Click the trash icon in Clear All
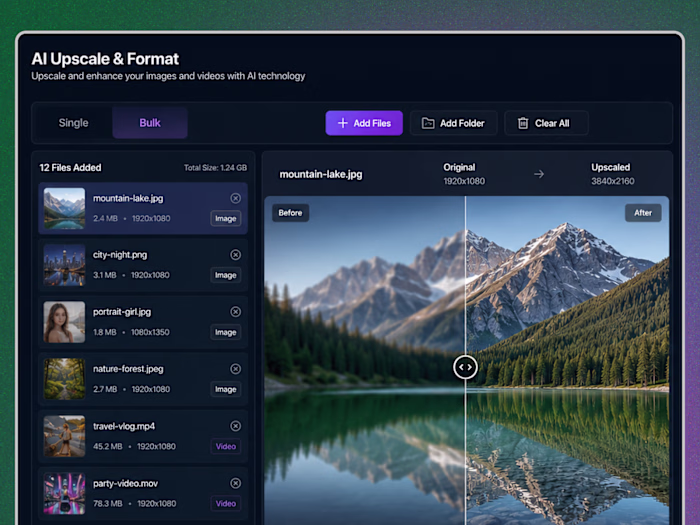700x525 pixels. tap(523, 123)
